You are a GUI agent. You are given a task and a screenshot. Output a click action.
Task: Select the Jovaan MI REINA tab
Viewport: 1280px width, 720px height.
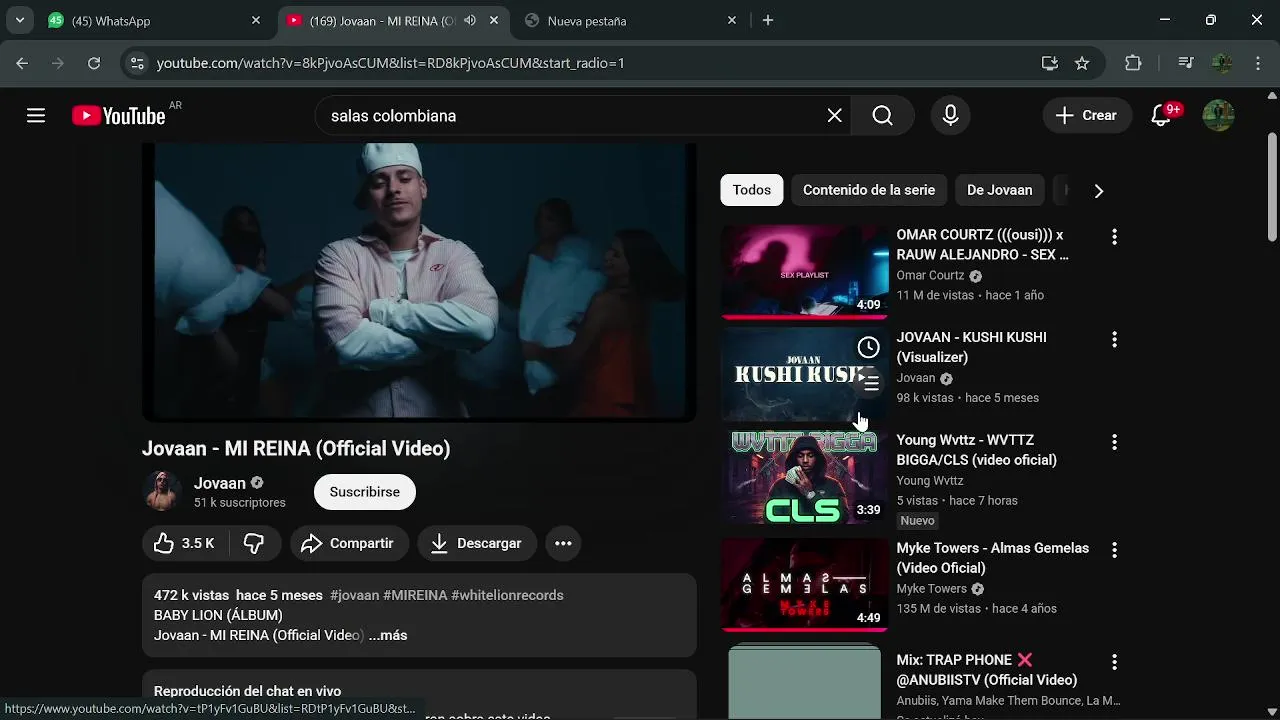(392, 20)
